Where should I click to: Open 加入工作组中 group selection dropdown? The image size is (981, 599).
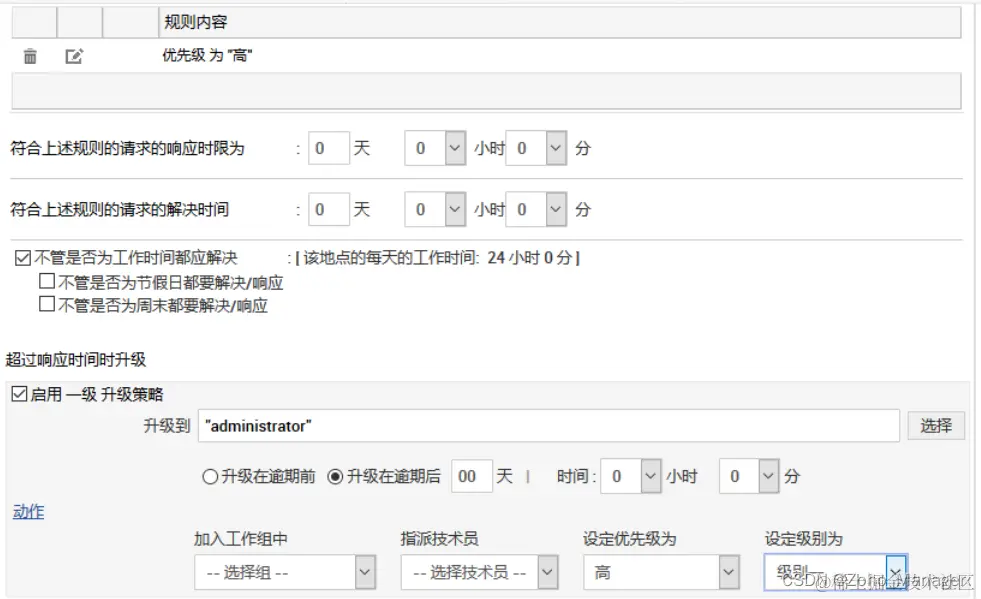285,572
